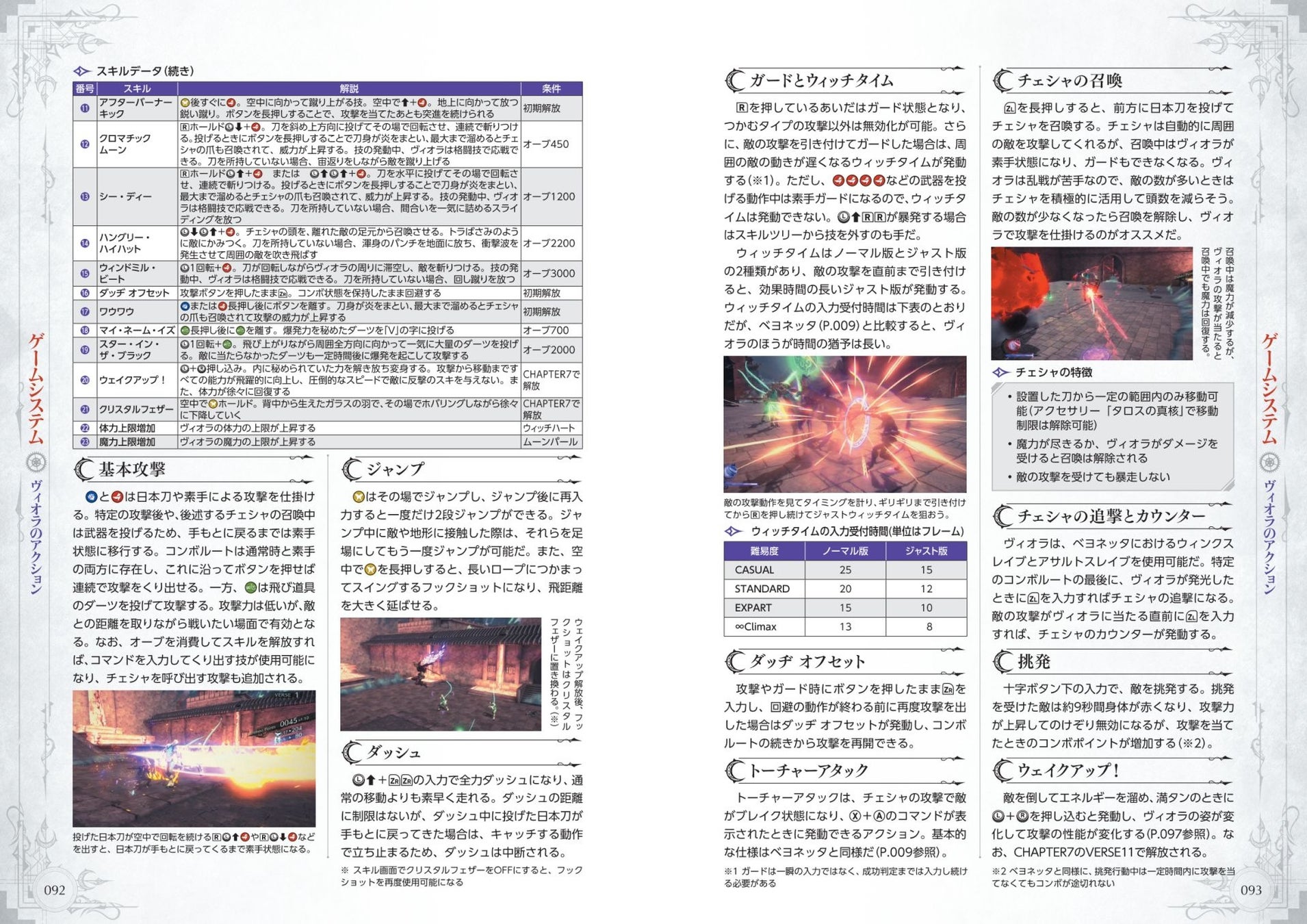The height and width of the screenshot is (924, 1307).
Task: Click the gear ornament on the left side tab
Action: coord(36,463)
